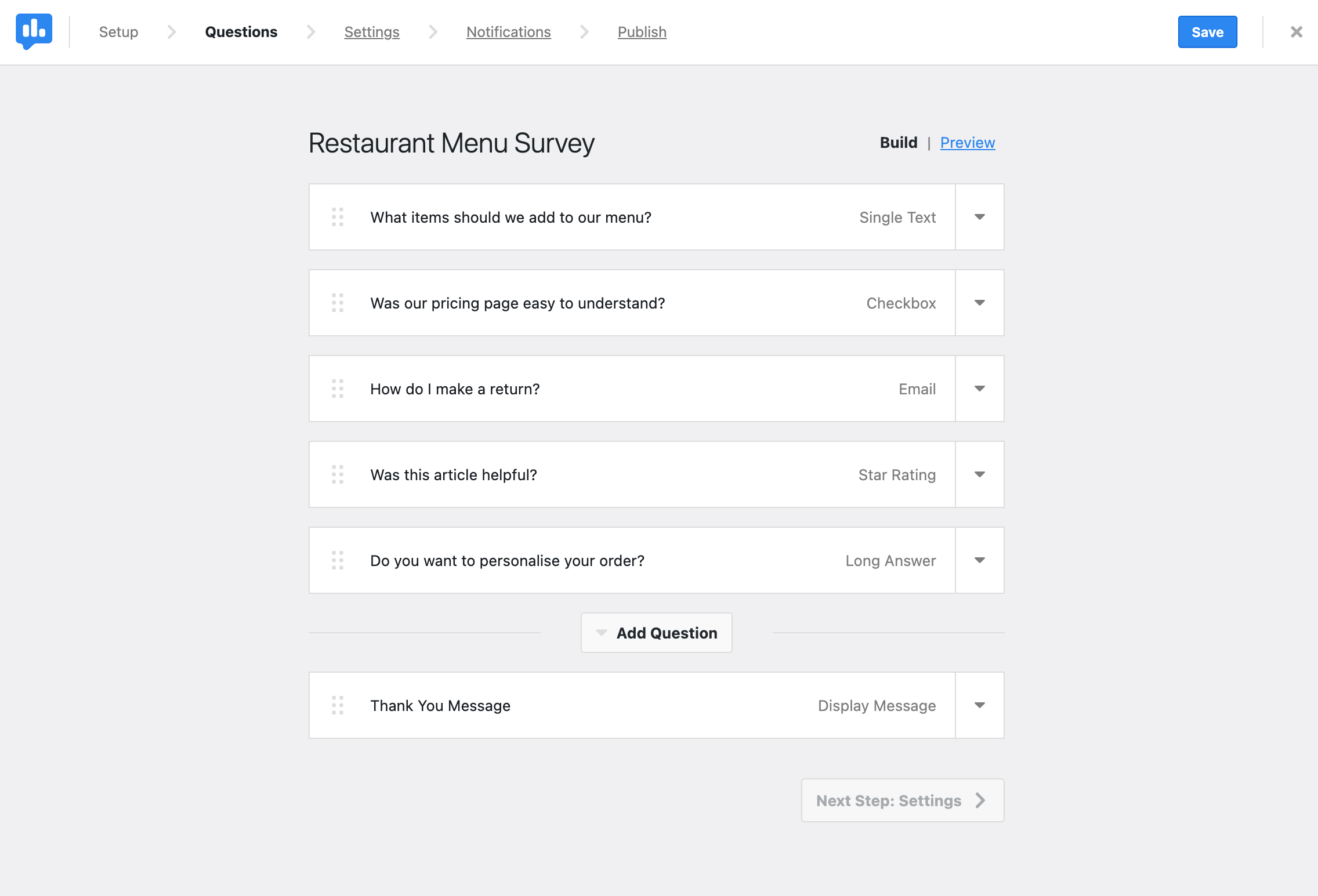
Task: Expand the Single Text question type dropdown
Action: [980, 216]
